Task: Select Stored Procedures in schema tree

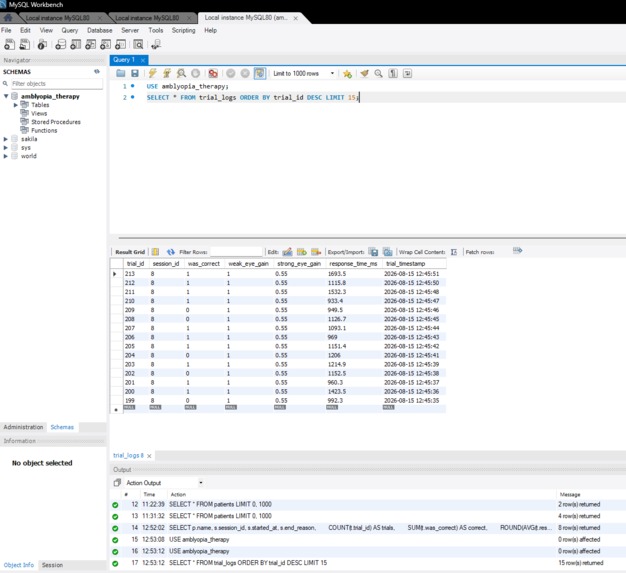Action: coord(55,122)
